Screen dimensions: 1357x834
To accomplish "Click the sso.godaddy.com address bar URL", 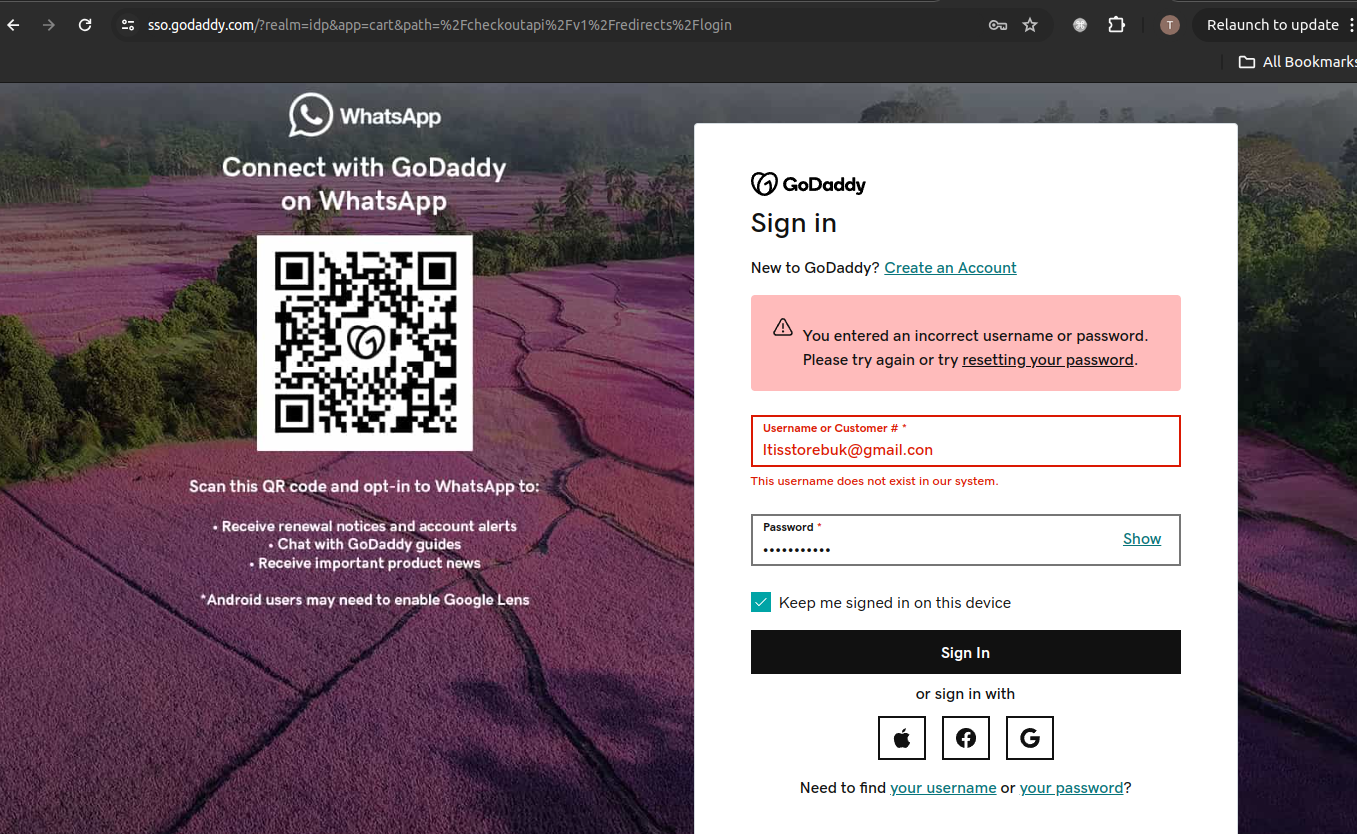I will point(440,25).
